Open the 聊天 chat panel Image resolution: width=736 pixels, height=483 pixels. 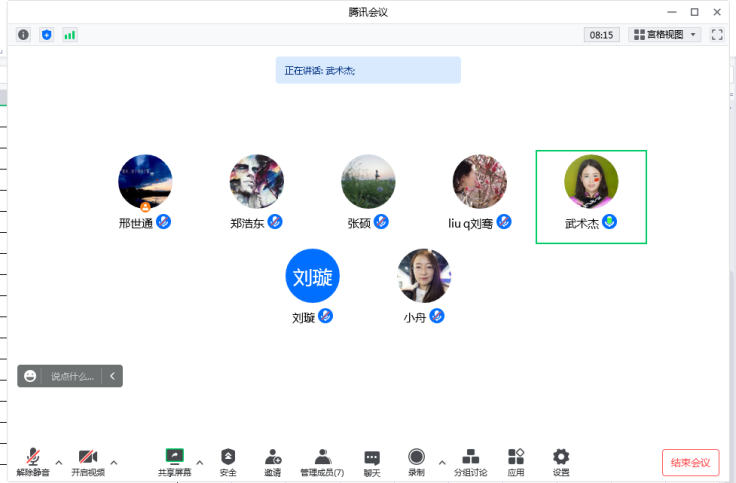point(372,462)
